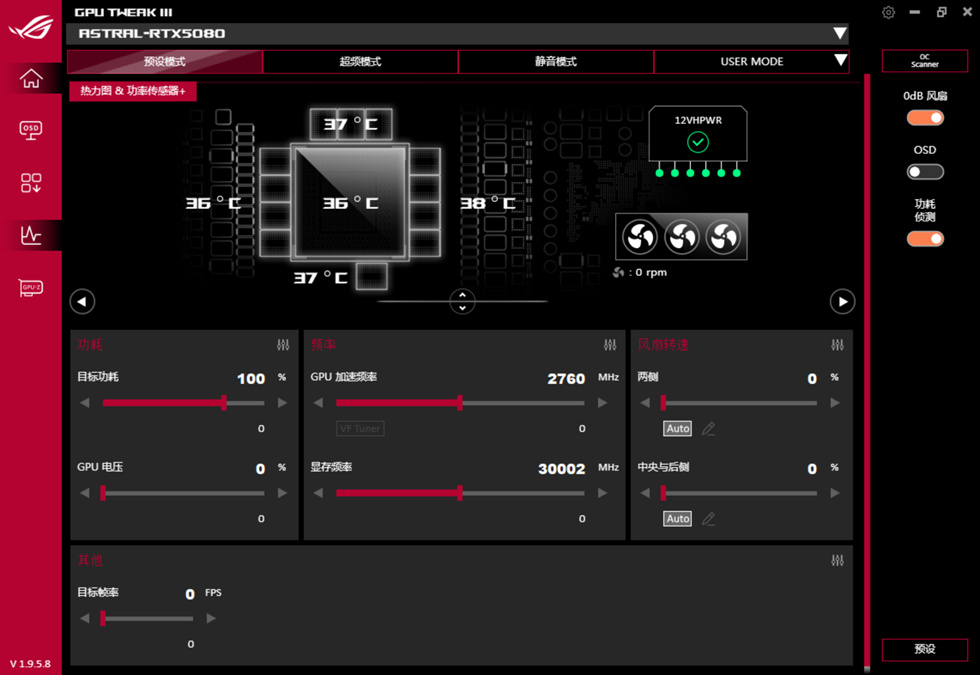Click the target power value 100
The image size is (980, 675).
pyautogui.click(x=251, y=379)
